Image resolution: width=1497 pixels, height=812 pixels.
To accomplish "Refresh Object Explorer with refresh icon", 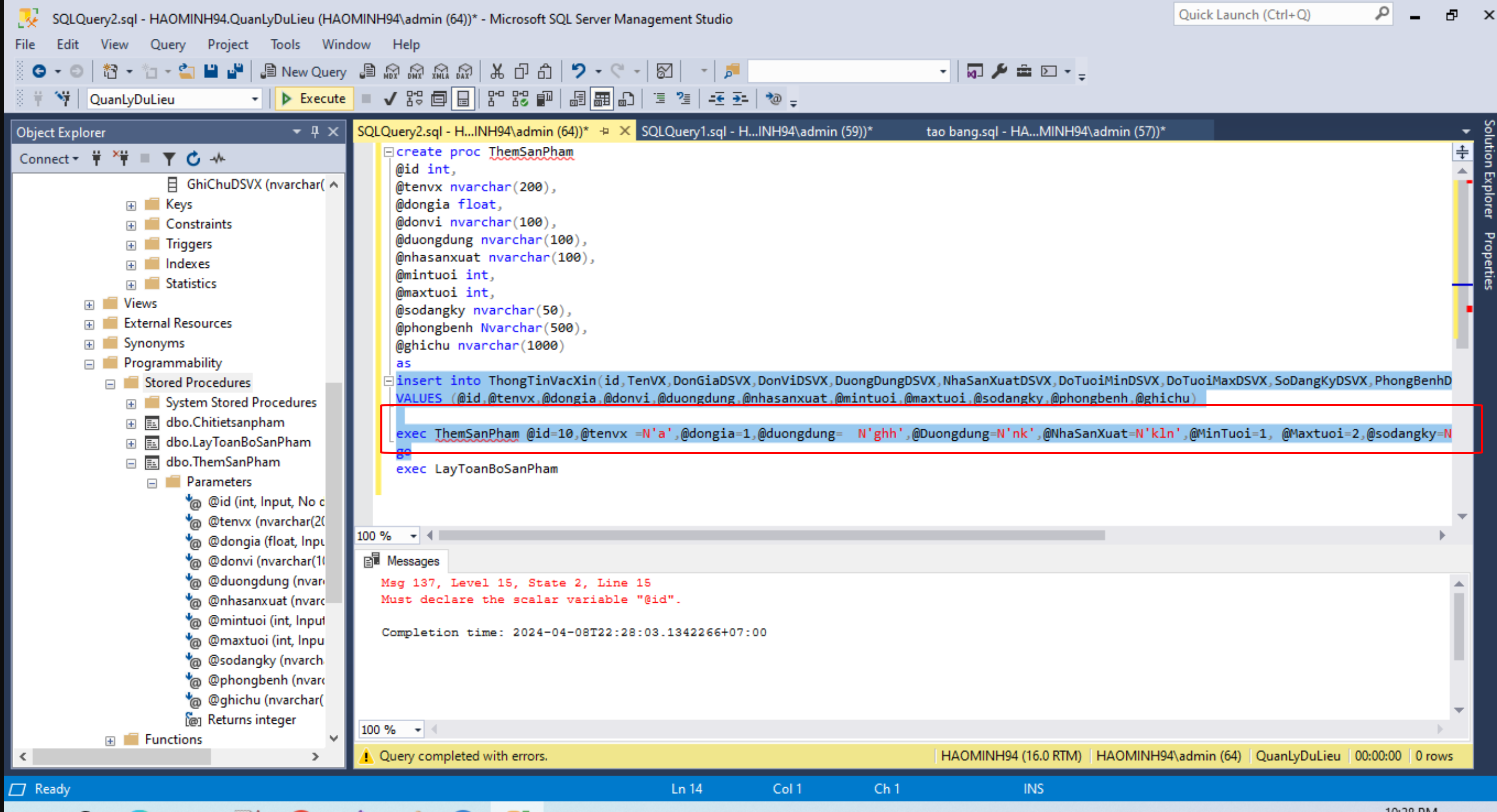I will click(x=194, y=159).
